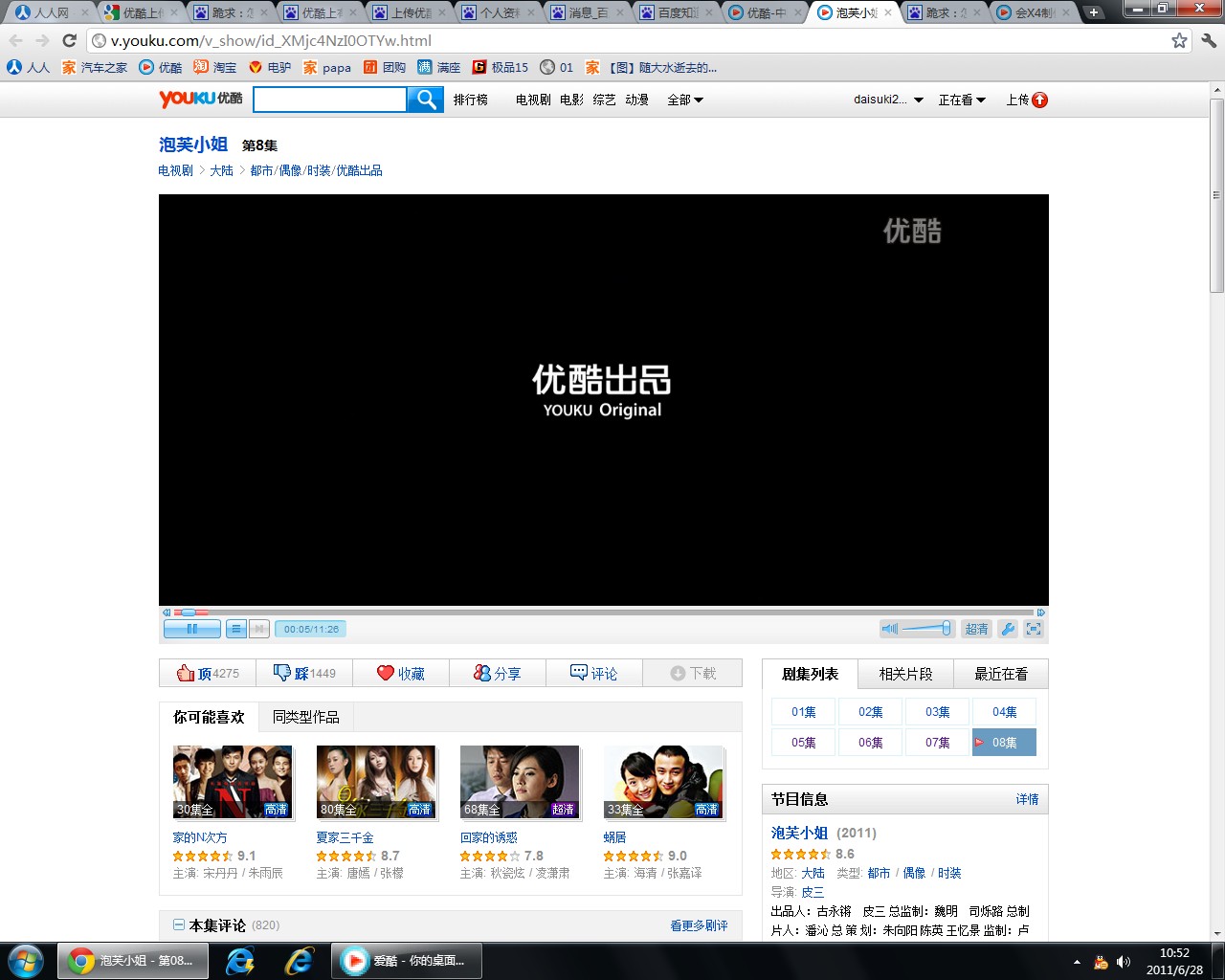Open 电影 navigation item
The image size is (1225, 980).
pos(571,100)
